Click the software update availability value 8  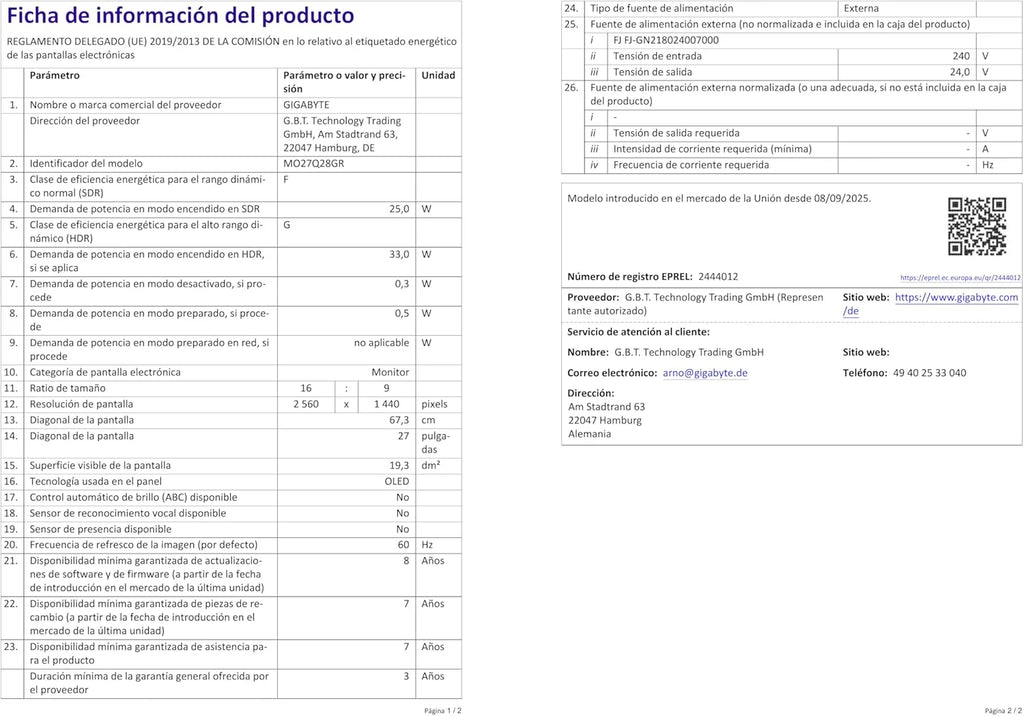(x=406, y=561)
